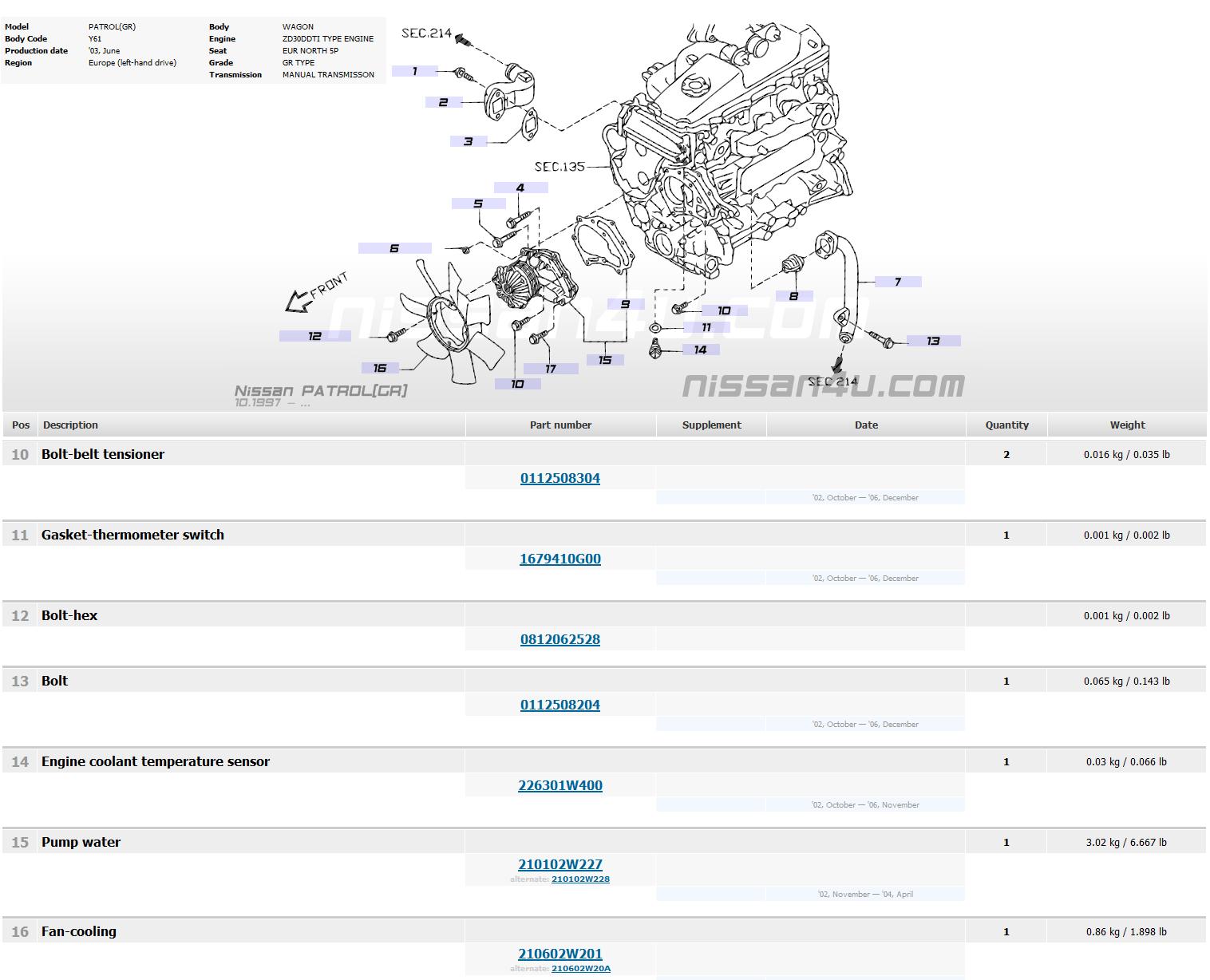Open part number 0812062528 link

click(560, 639)
